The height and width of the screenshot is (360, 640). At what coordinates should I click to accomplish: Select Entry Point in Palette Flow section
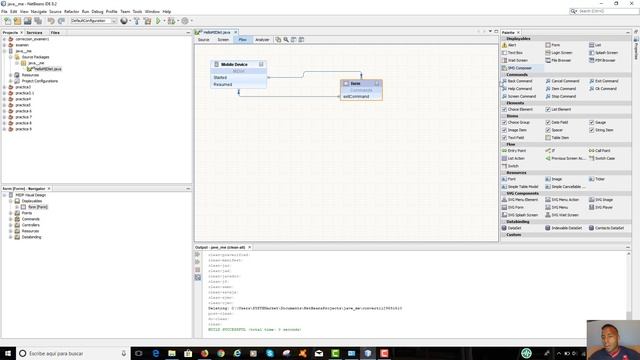pos(514,151)
